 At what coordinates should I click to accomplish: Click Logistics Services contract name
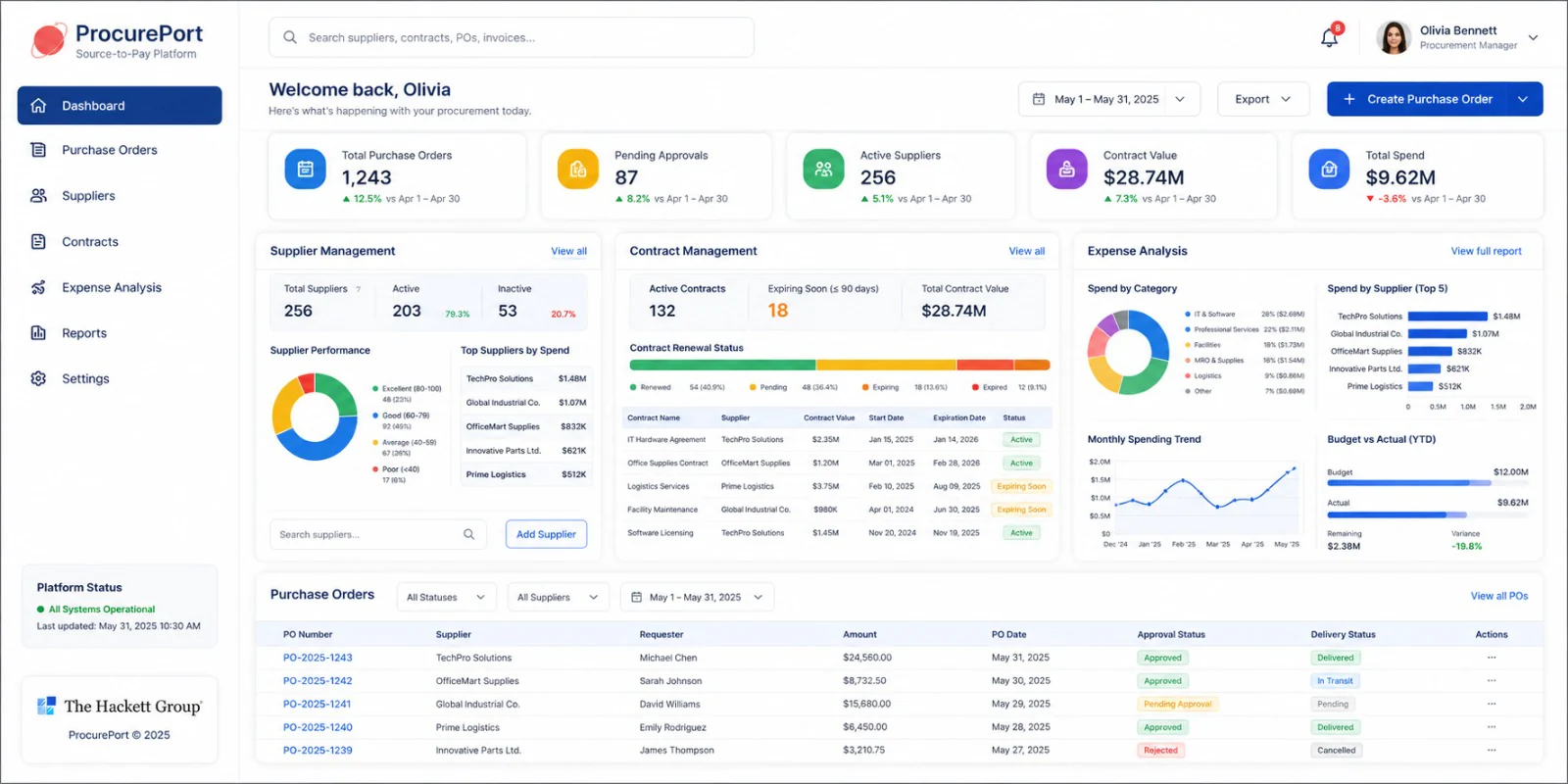(658, 486)
